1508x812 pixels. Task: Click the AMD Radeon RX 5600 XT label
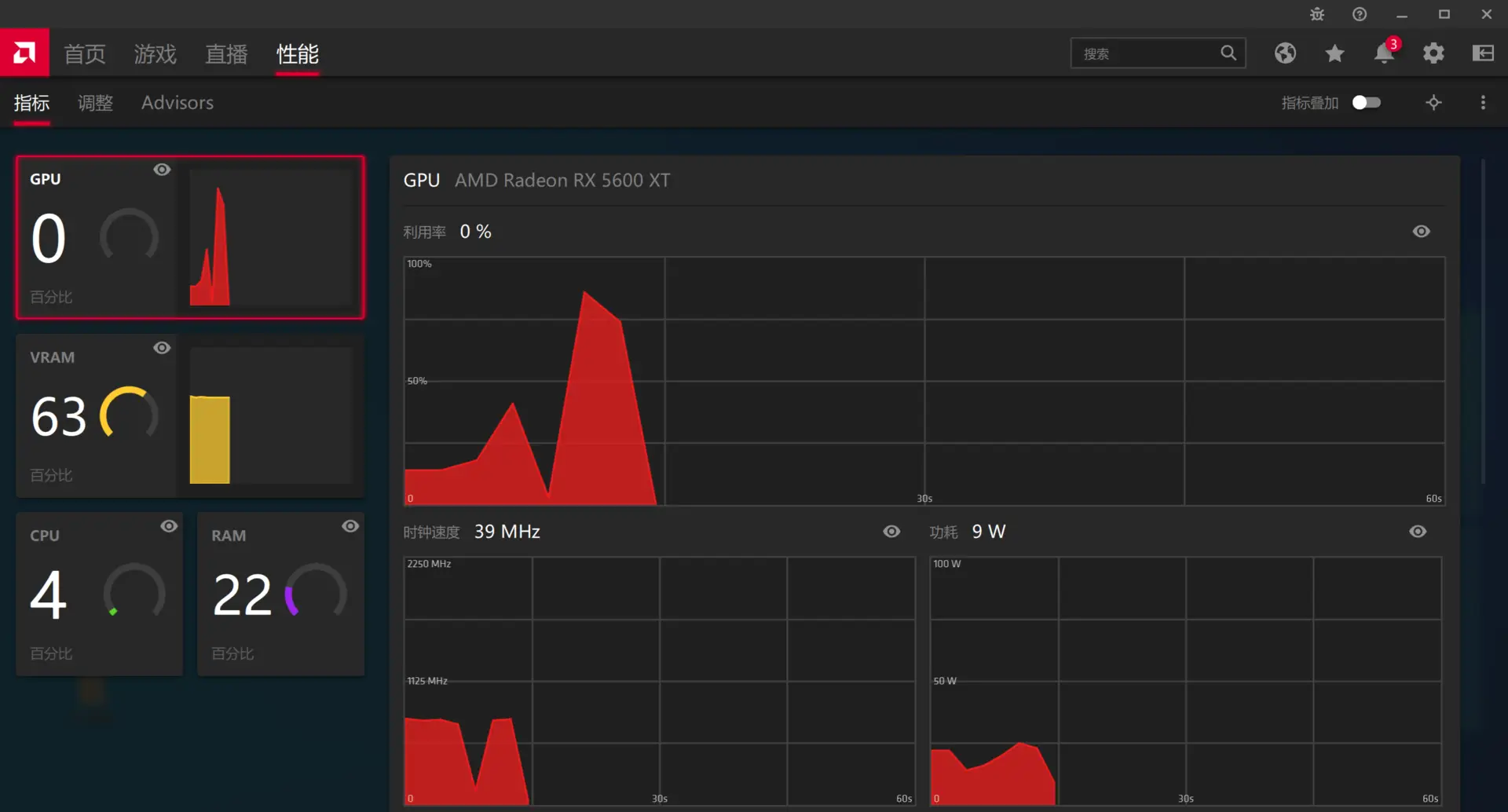coord(562,180)
